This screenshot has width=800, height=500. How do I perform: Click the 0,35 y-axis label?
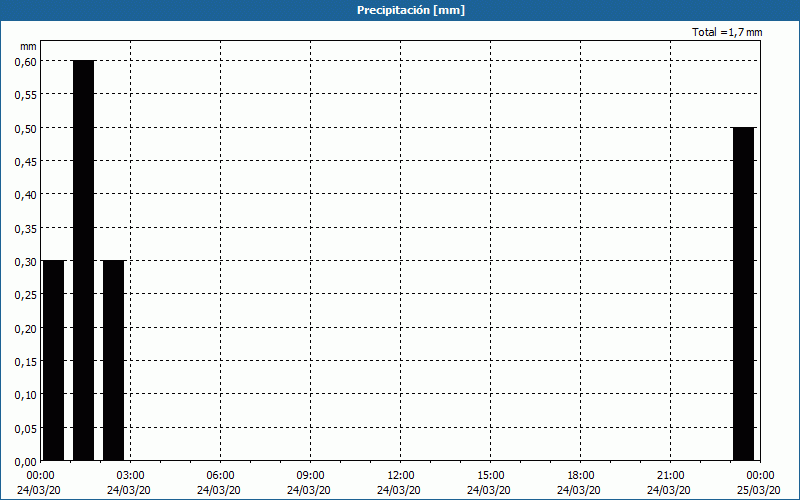coord(26,229)
